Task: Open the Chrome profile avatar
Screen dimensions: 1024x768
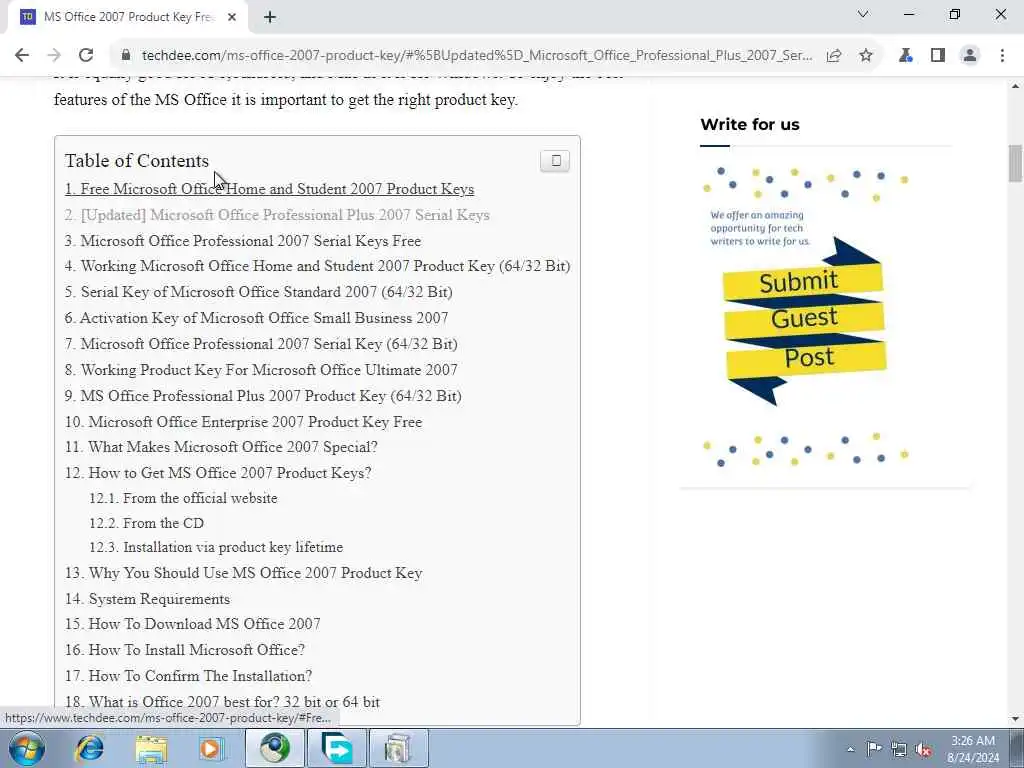Action: [970, 56]
